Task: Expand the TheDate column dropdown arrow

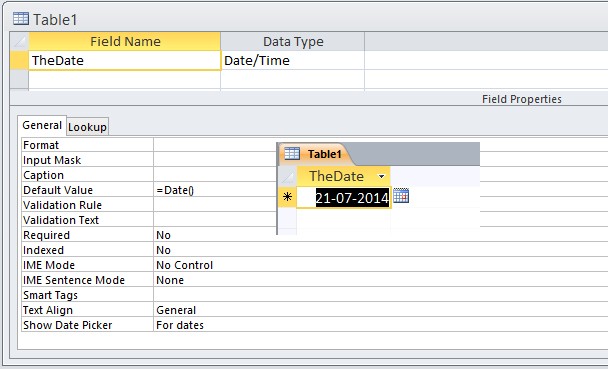Action: pos(382,176)
